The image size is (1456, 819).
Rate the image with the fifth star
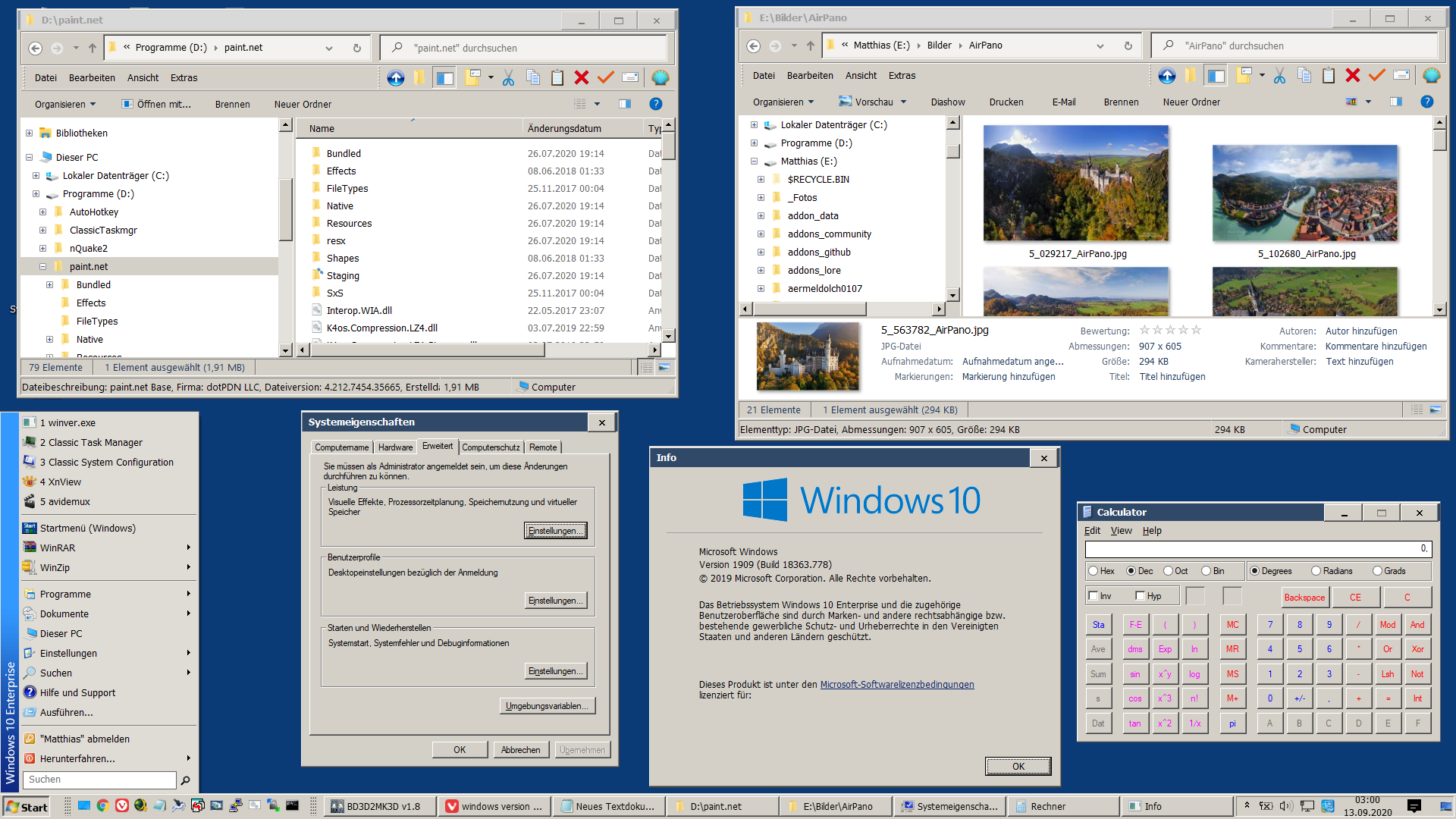(x=1196, y=330)
